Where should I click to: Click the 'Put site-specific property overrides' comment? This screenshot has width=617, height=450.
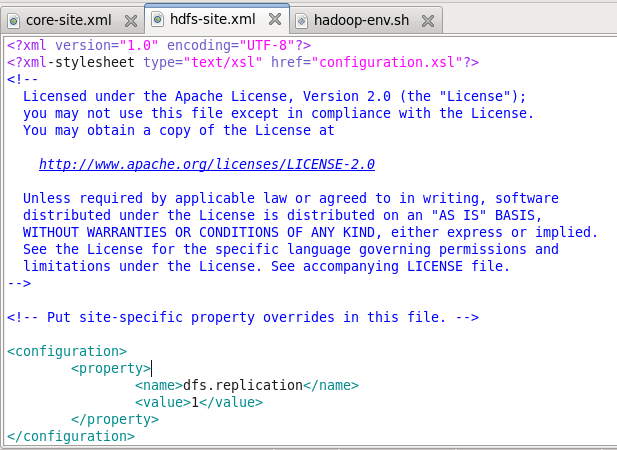pyautogui.click(x=243, y=317)
